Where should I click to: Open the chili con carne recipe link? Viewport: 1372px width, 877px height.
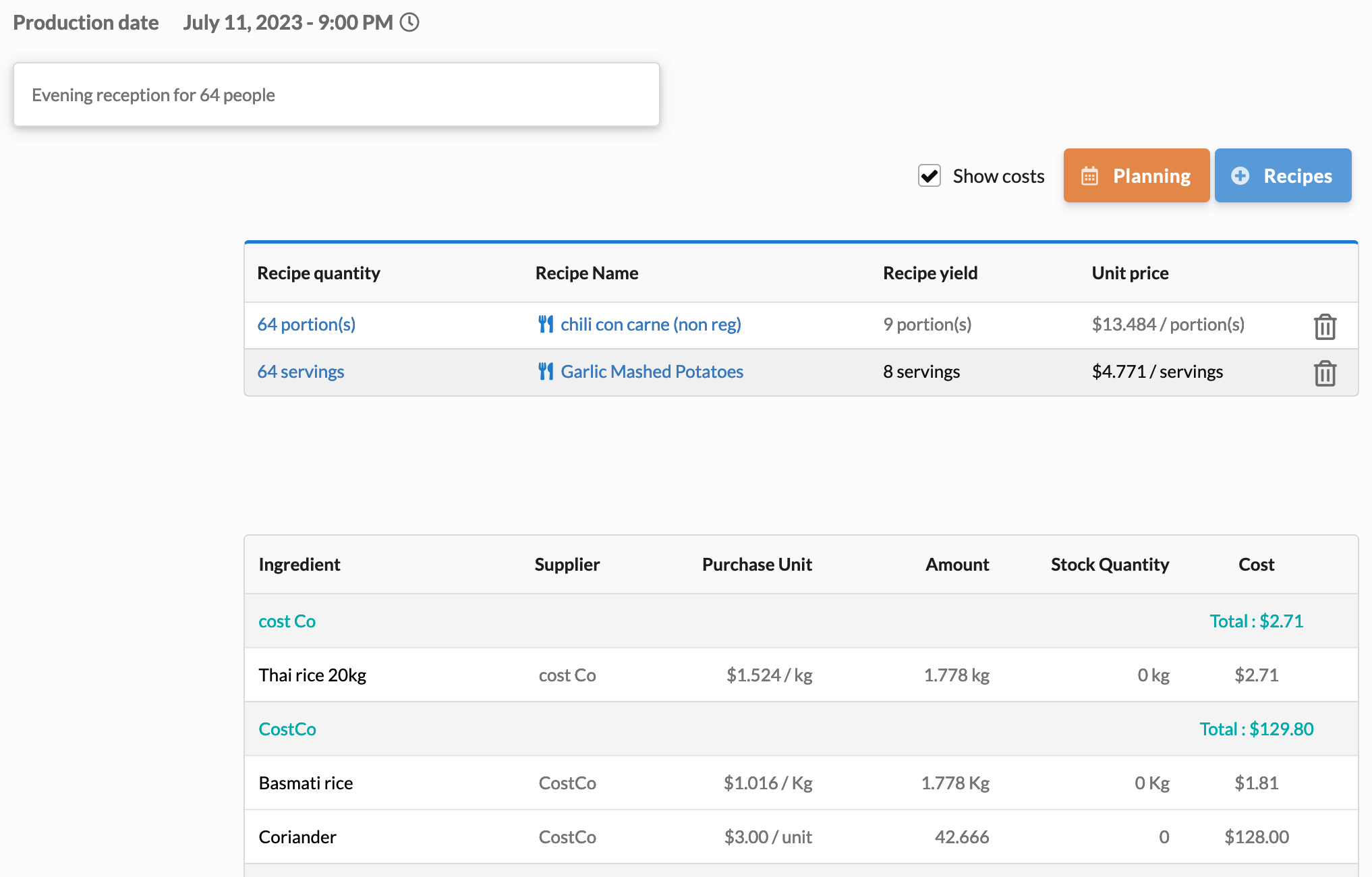650,324
